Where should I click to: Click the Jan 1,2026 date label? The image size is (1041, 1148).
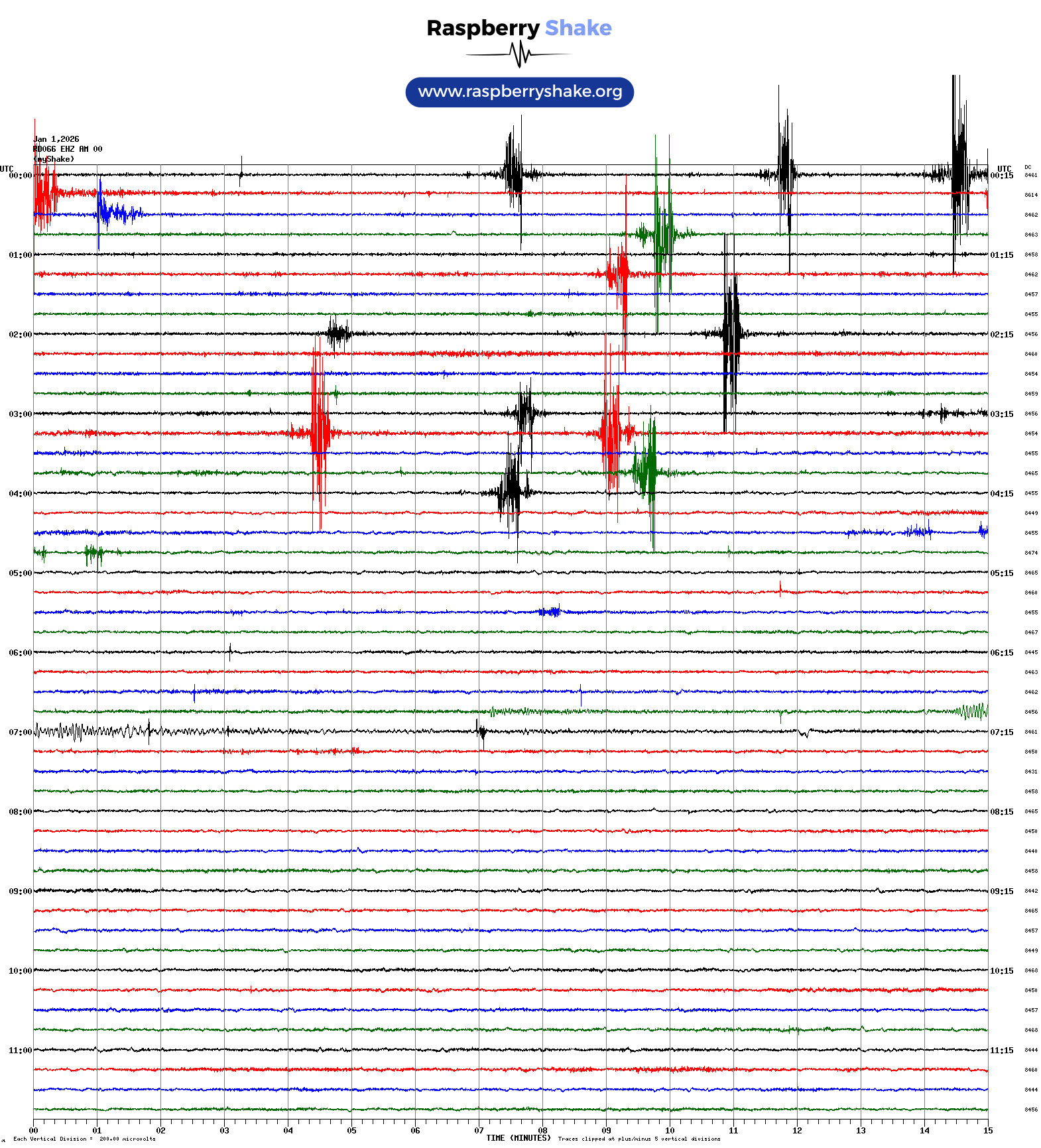56,139
